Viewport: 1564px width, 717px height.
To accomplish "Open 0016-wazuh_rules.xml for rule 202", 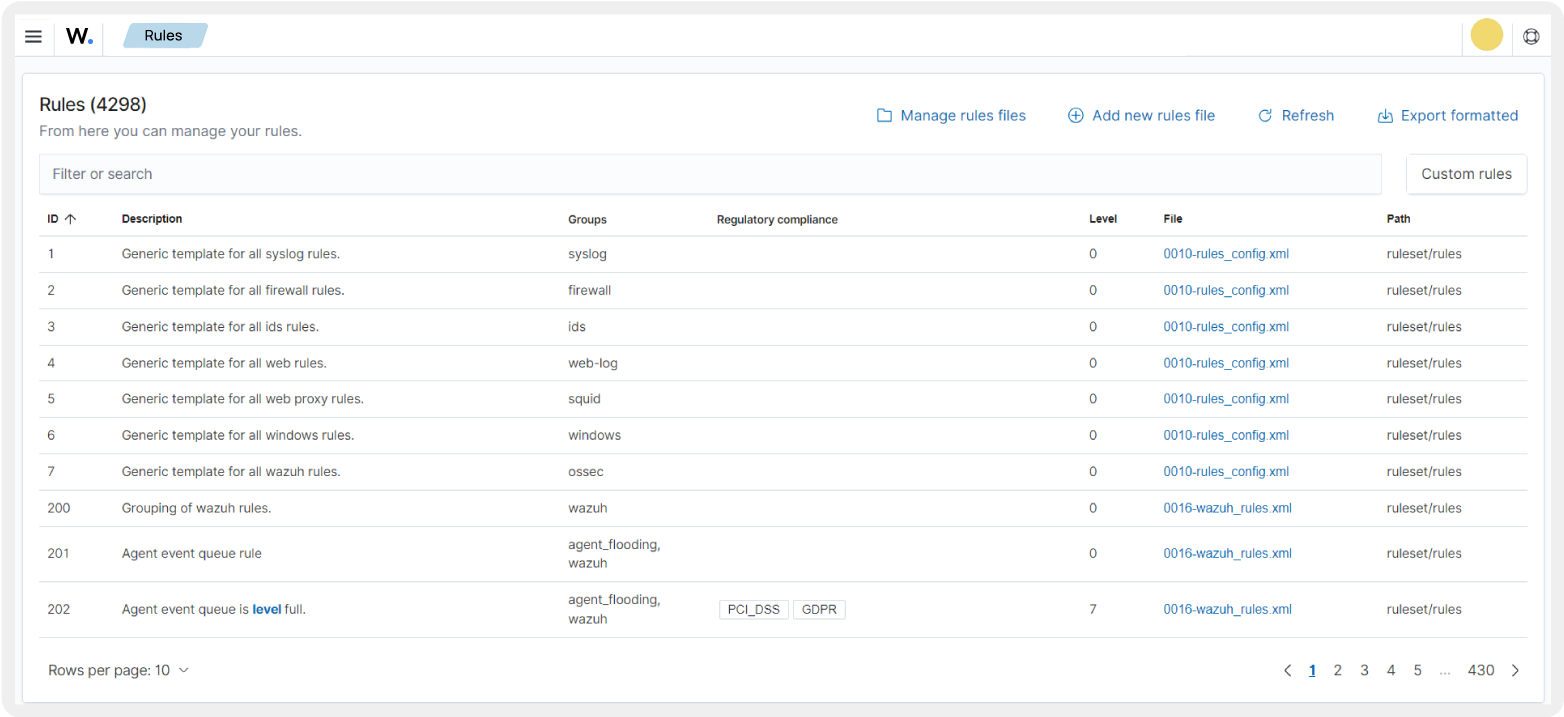I will pos(1227,609).
